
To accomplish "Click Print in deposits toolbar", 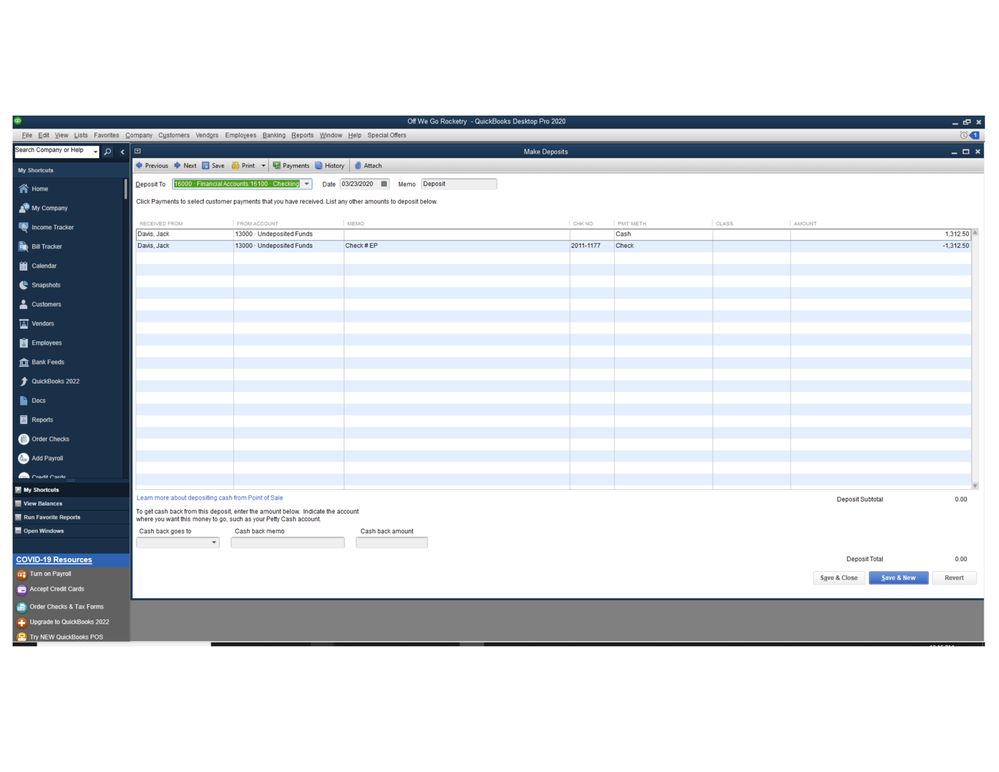I will tap(243, 166).
